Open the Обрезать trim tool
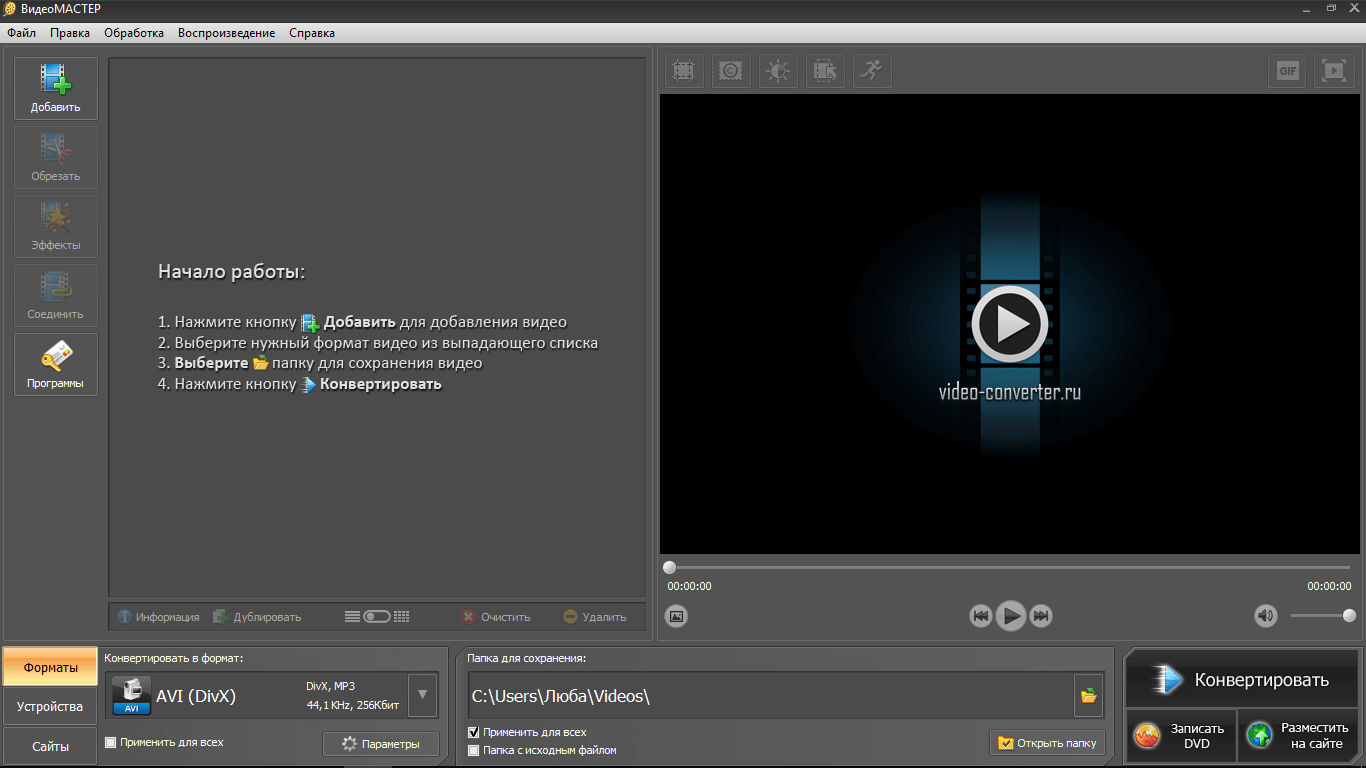Viewport: 1366px width, 768px height. (56, 158)
